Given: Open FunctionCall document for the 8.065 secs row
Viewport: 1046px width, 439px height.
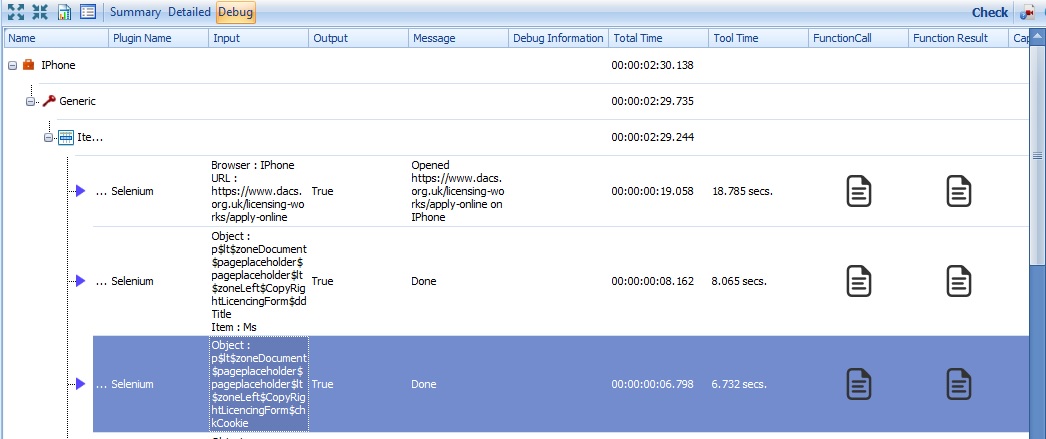Looking at the screenshot, I should pos(859,281).
